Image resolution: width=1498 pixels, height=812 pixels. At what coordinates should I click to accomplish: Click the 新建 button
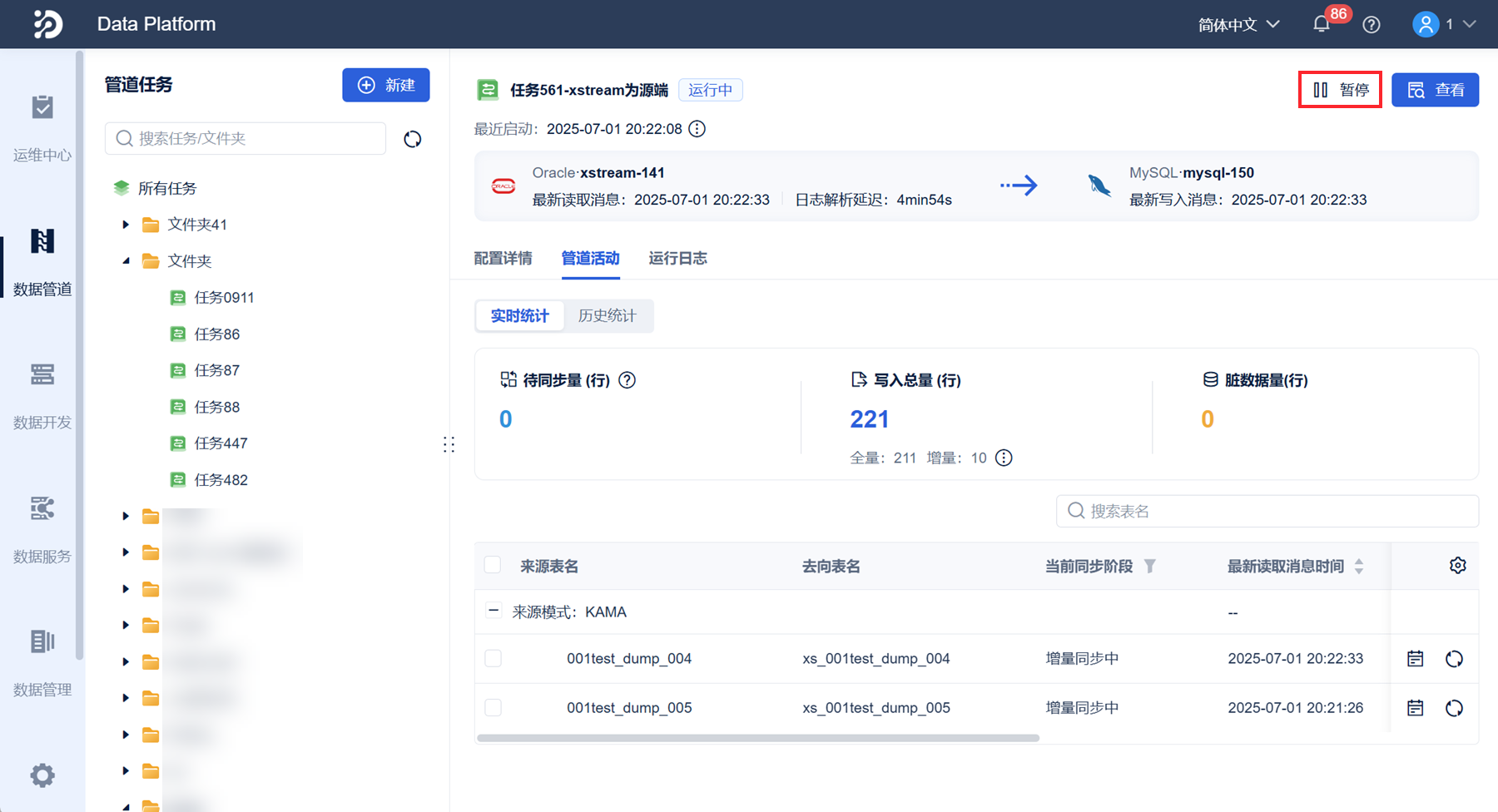point(386,85)
